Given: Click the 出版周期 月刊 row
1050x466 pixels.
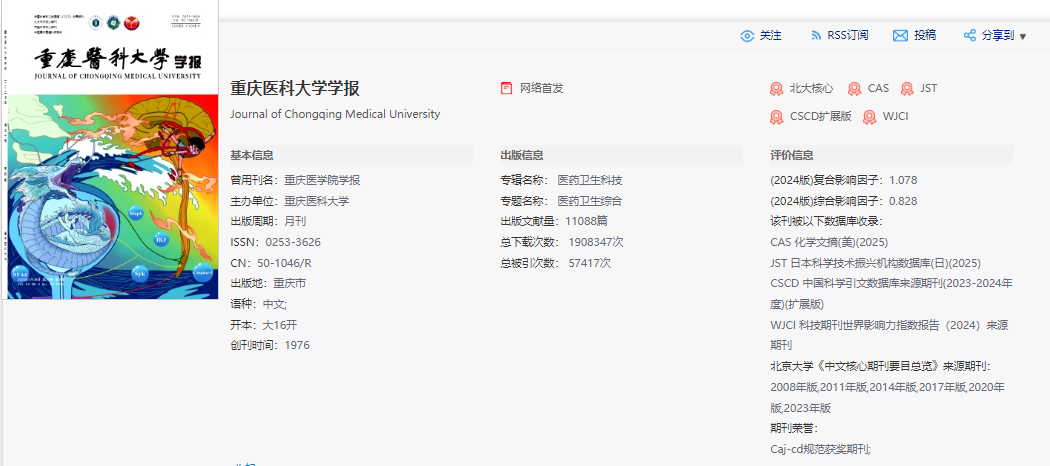Looking at the screenshot, I should [268, 221].
